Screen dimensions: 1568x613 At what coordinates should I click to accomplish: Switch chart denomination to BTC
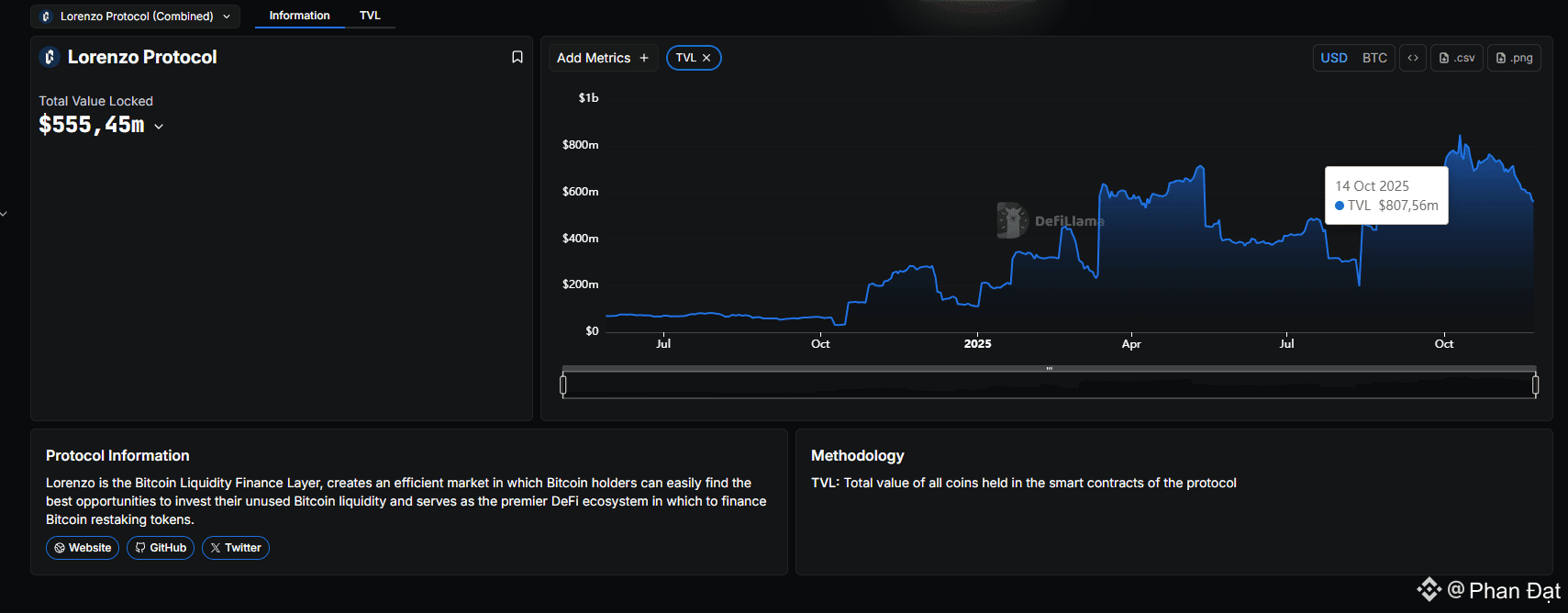tap(1374, 58)
